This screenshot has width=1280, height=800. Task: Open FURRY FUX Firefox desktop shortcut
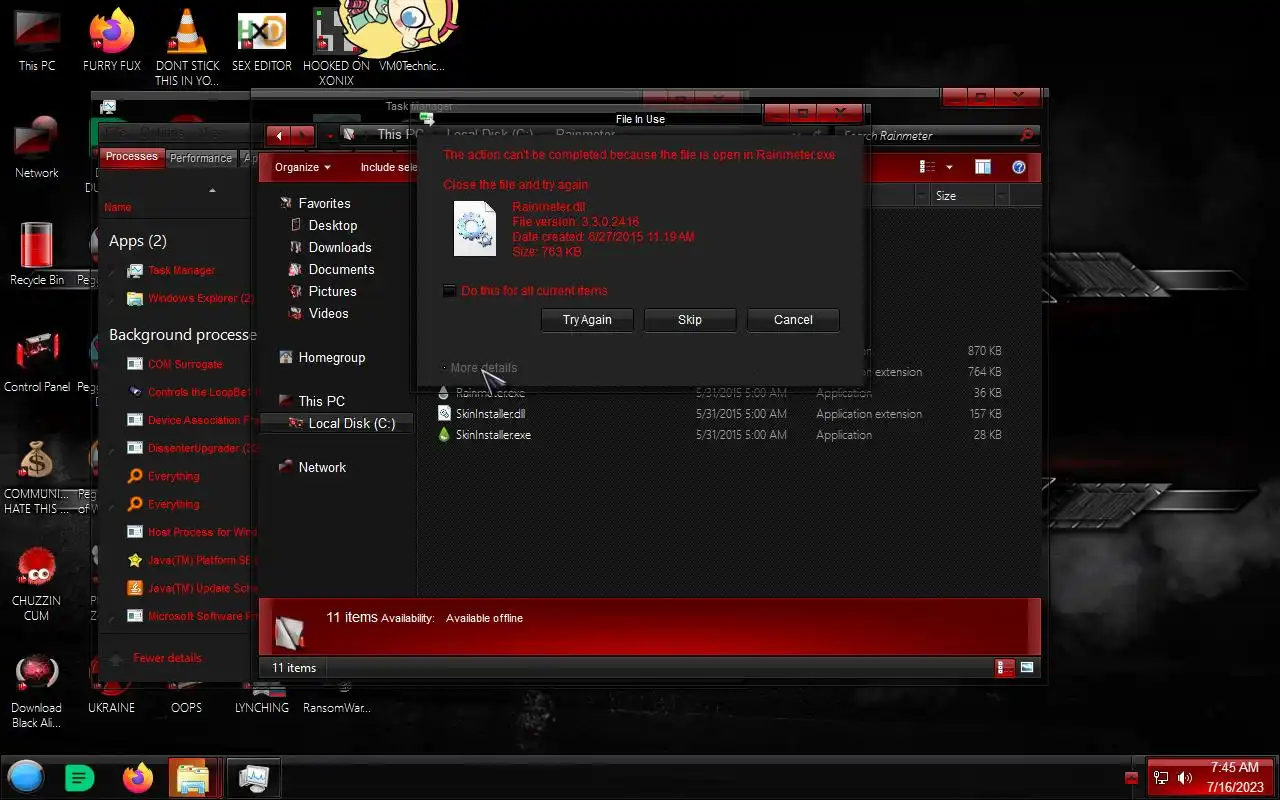point(112,40)
